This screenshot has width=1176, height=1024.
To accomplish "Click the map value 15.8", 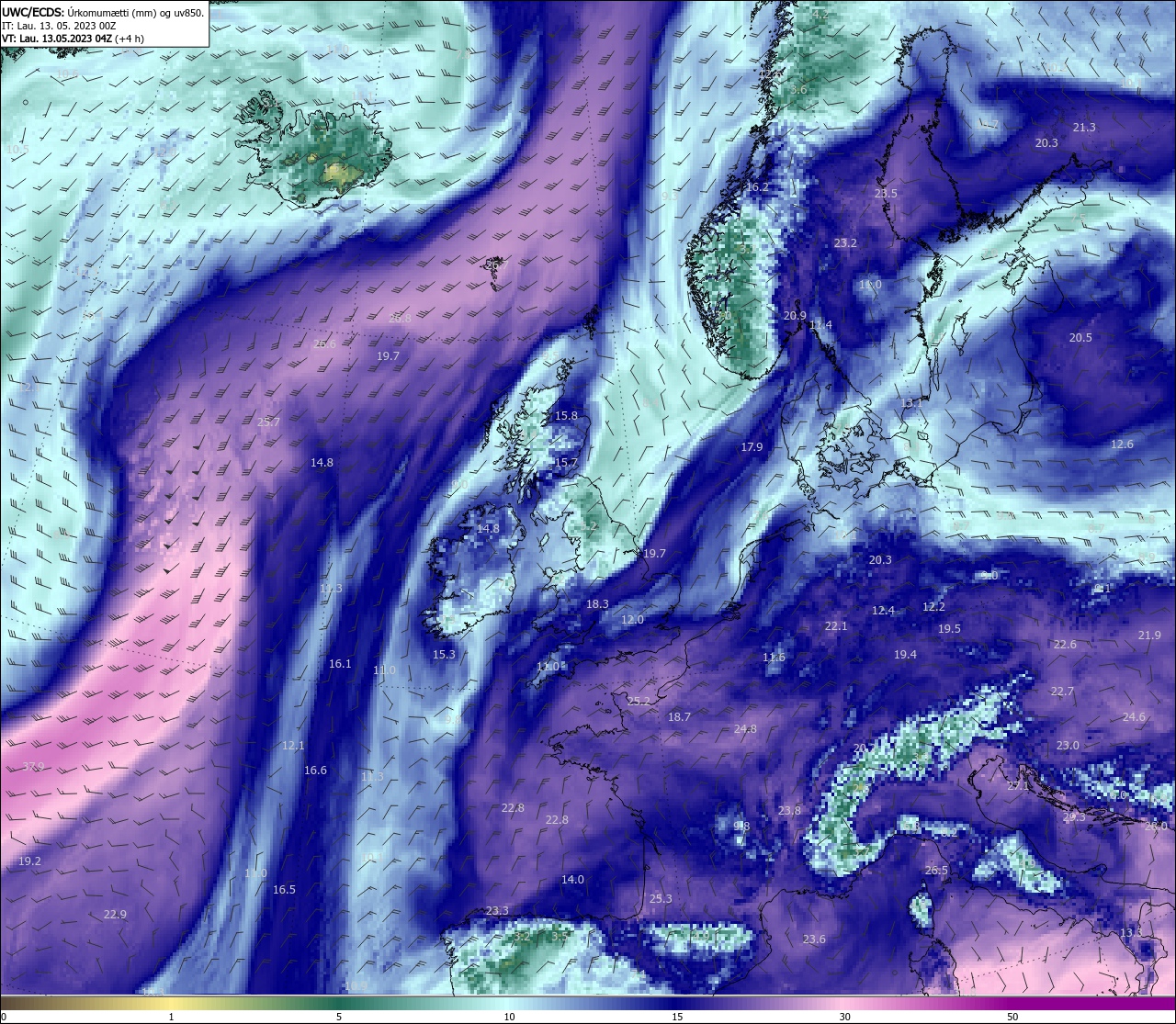I will click(567, 416).
